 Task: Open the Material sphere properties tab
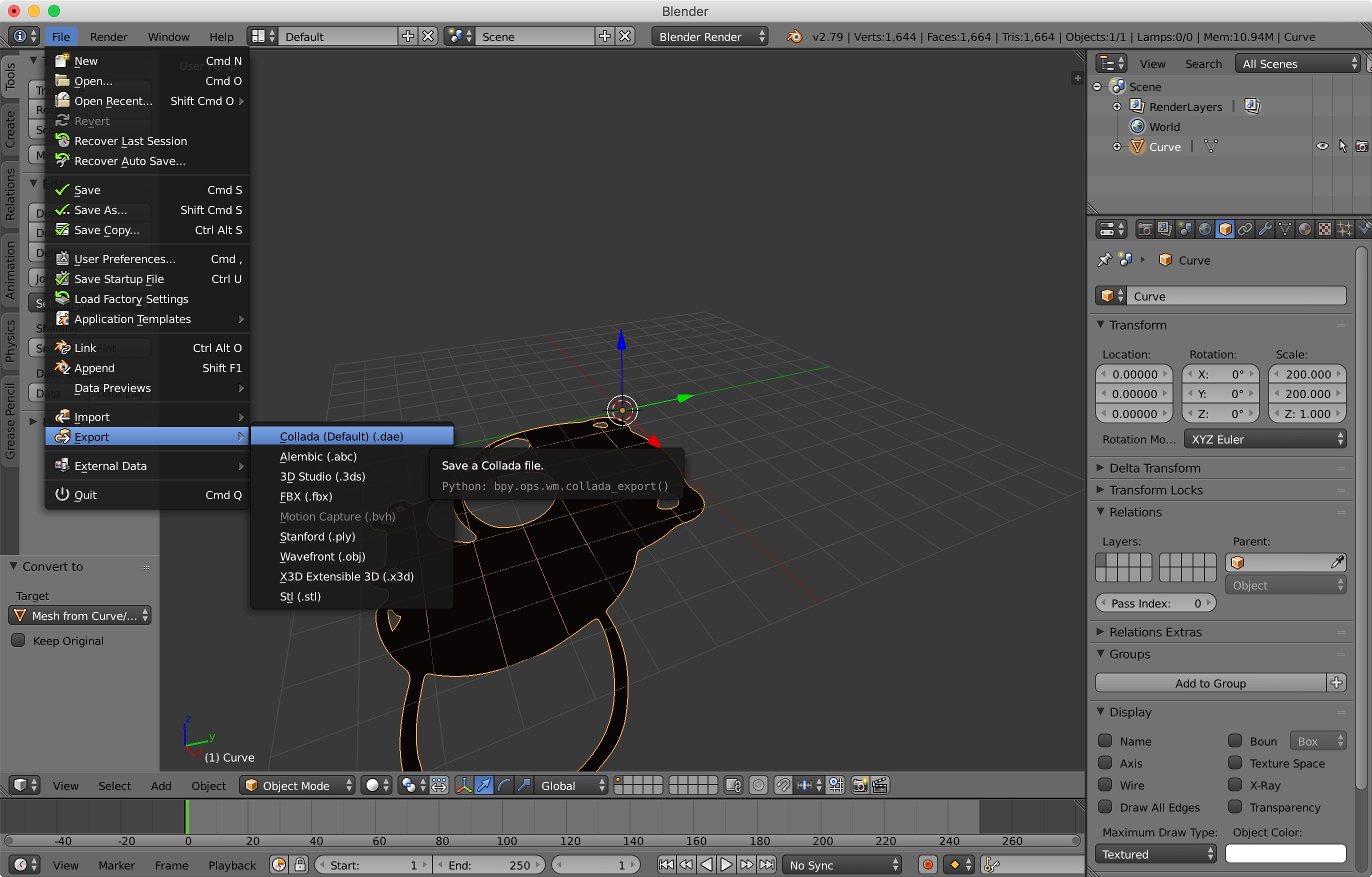pyautogui.click(x=1305, y=229)
